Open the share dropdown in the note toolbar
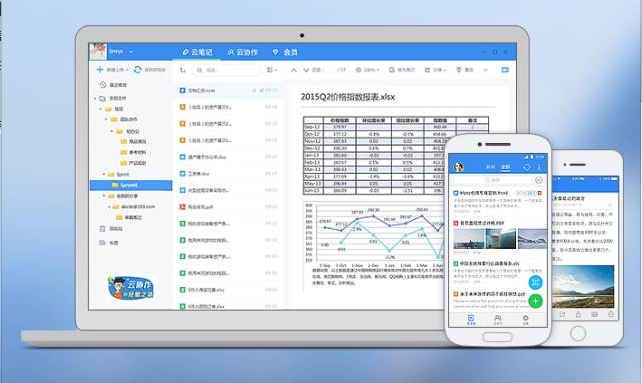Viewport: 642px width, 383px height. pos(435,70)
